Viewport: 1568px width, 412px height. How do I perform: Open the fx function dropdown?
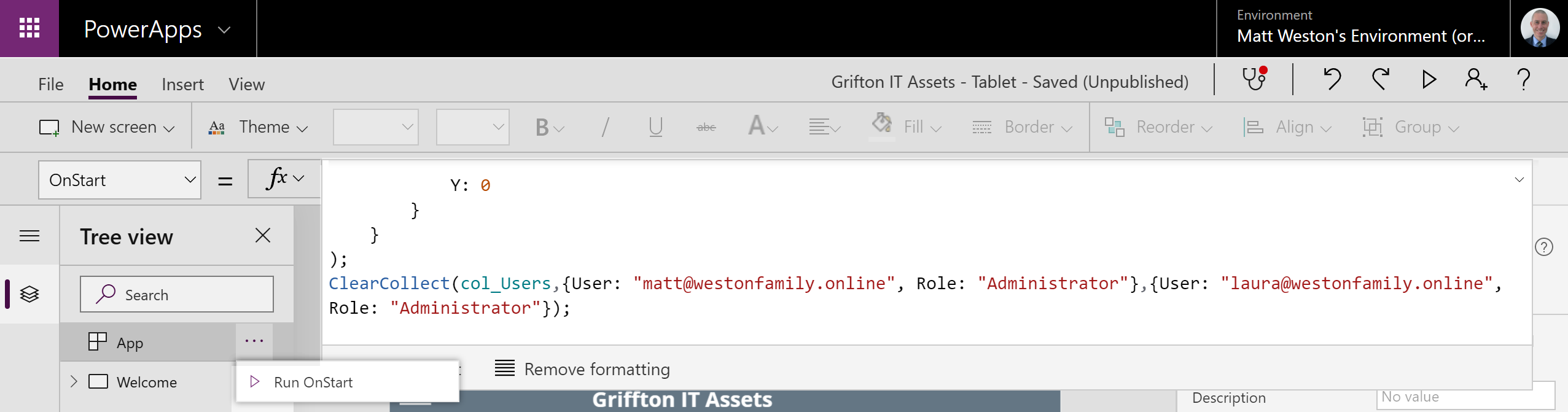pyautogui.click(x=284, y=179)
